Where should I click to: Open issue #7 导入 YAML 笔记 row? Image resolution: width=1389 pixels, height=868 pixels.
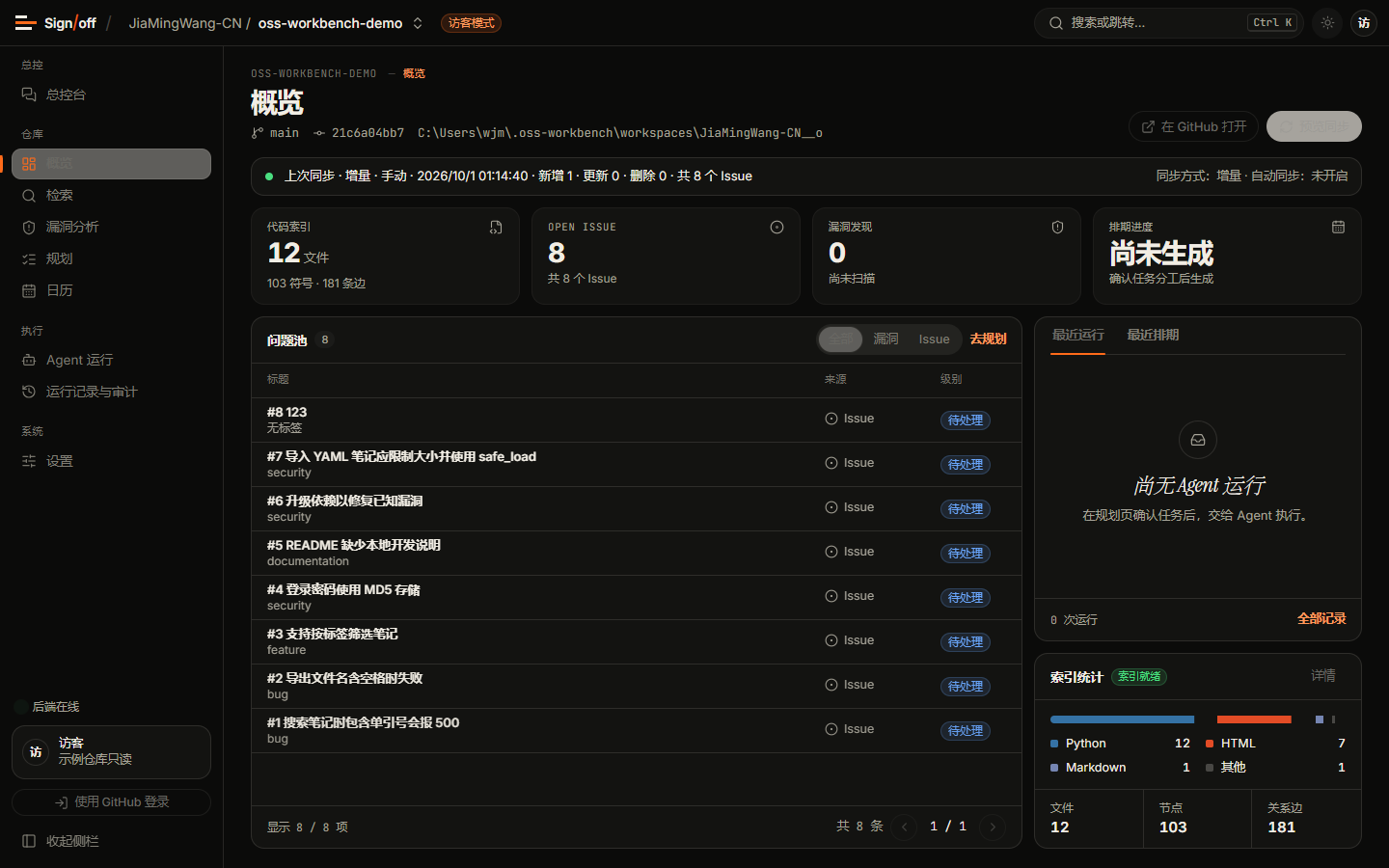pyautogui.click(x=637, y=465)
